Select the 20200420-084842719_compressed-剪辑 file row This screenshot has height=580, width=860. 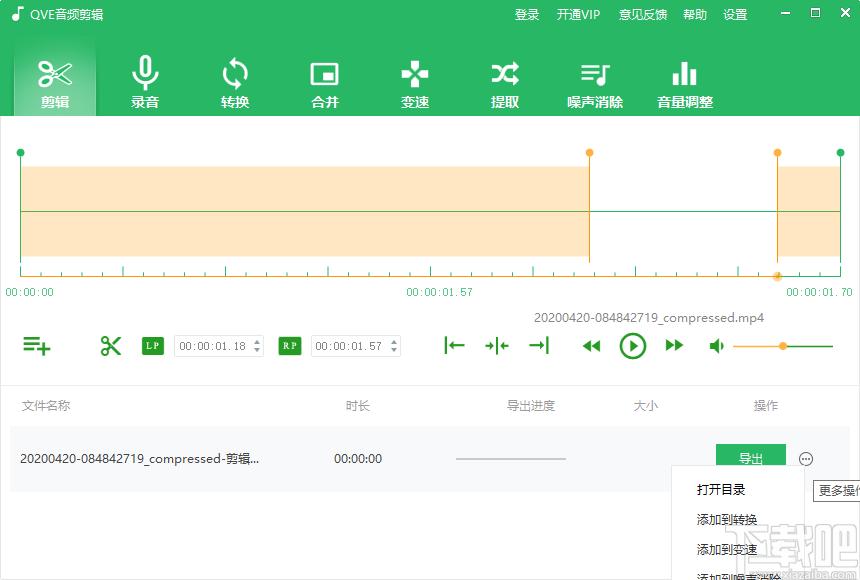tap(430, 459)
